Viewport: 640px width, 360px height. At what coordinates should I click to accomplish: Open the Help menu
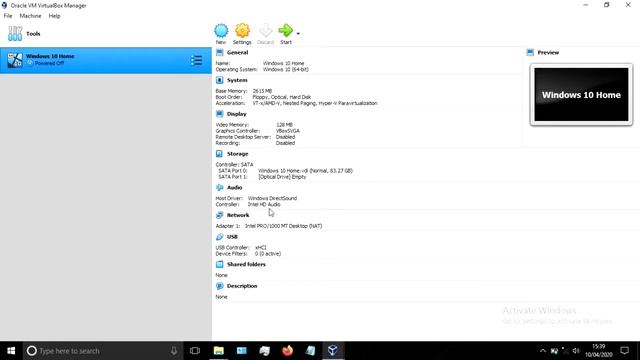click(54, 16)
